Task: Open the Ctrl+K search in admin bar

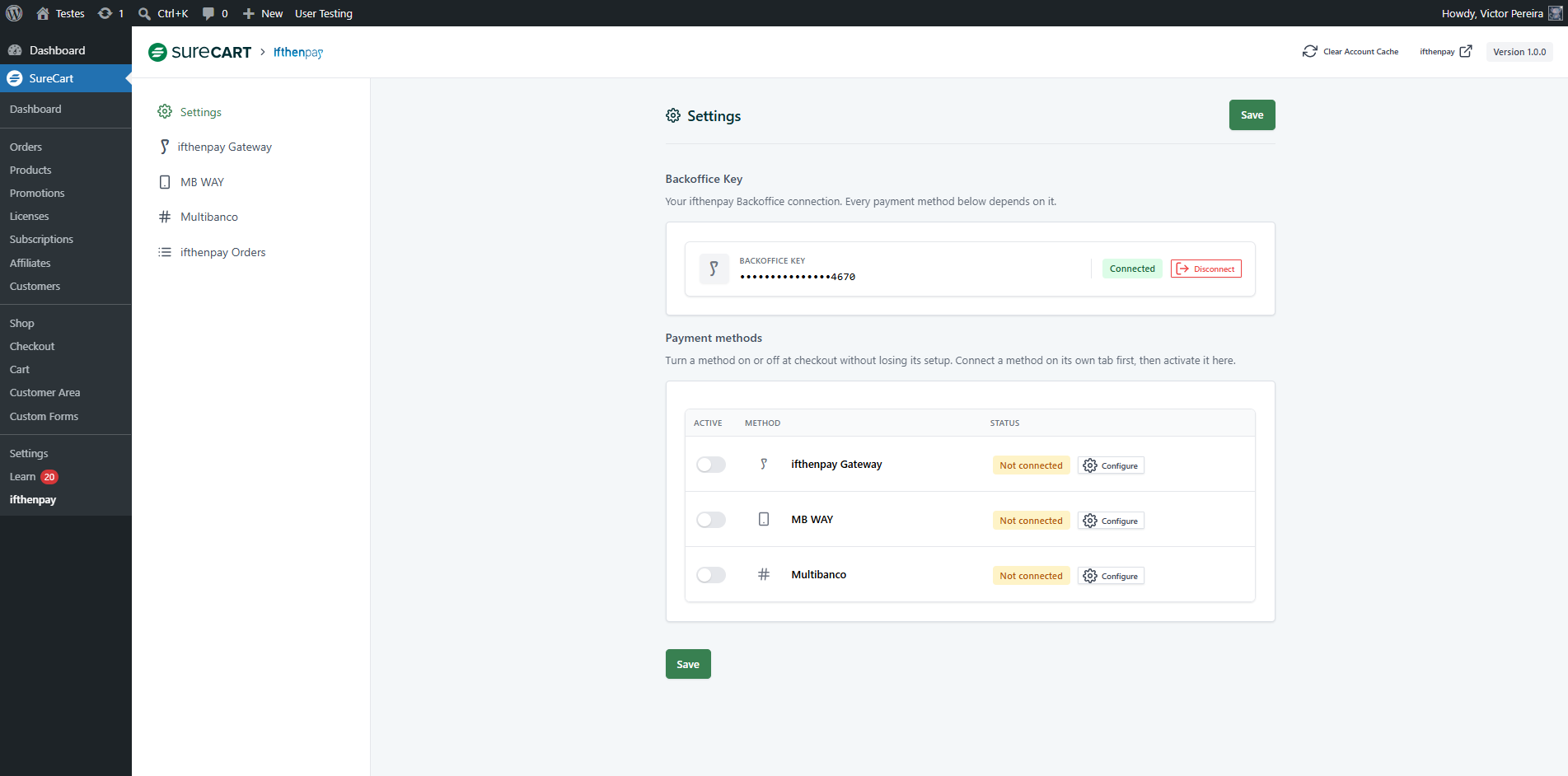Action: (163, 13)
